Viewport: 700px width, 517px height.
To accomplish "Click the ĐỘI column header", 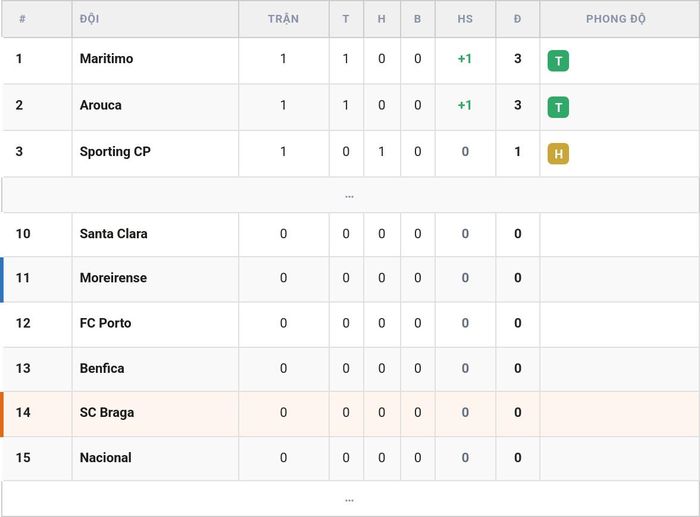I will 89,19.
